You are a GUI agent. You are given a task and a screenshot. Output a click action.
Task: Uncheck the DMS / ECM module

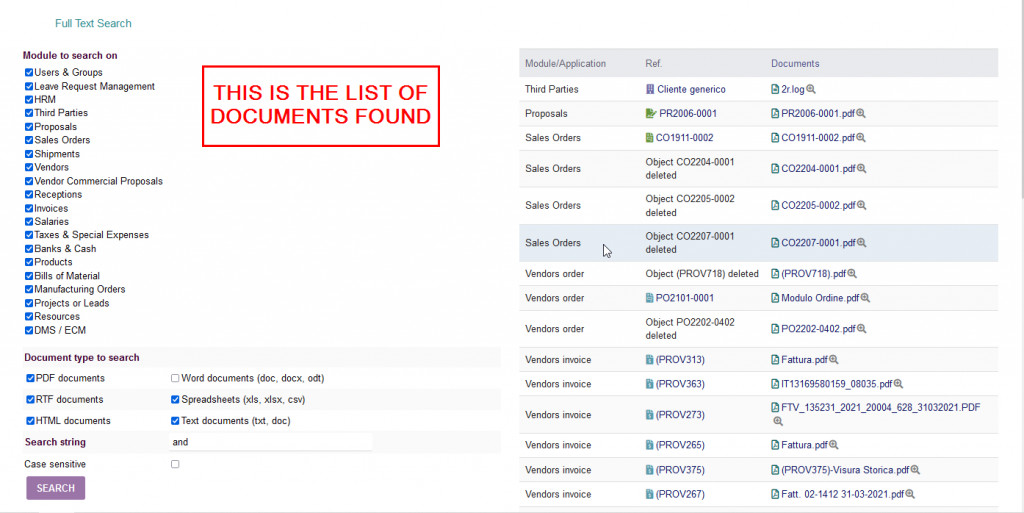(x=29, y=330)
